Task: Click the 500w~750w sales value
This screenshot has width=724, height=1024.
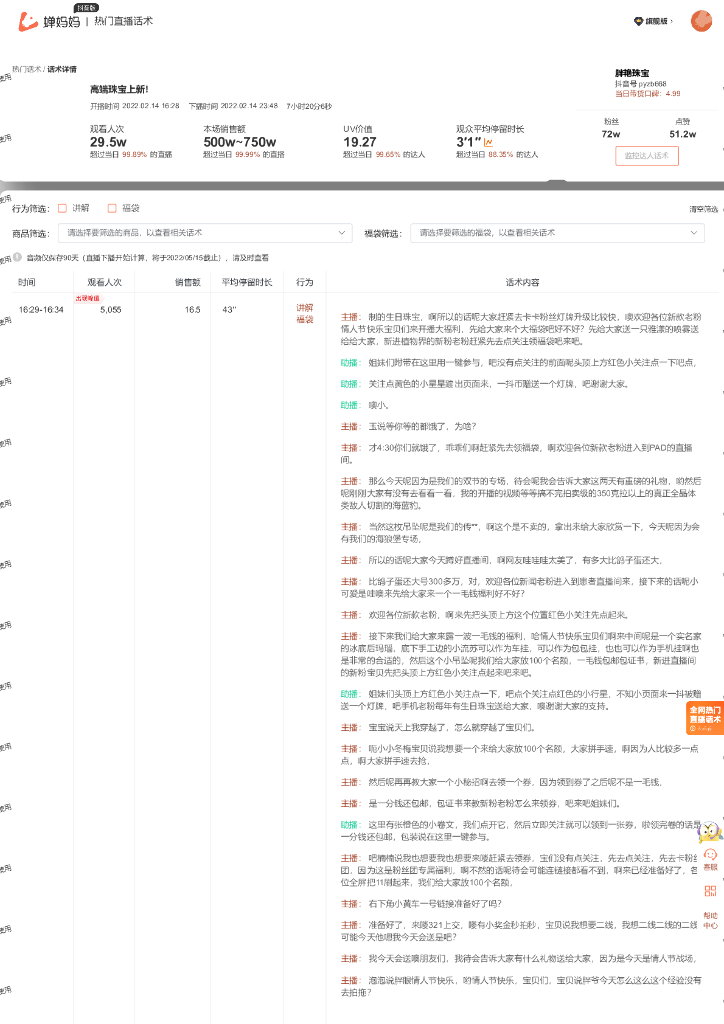Action: (x=240, y=142)
